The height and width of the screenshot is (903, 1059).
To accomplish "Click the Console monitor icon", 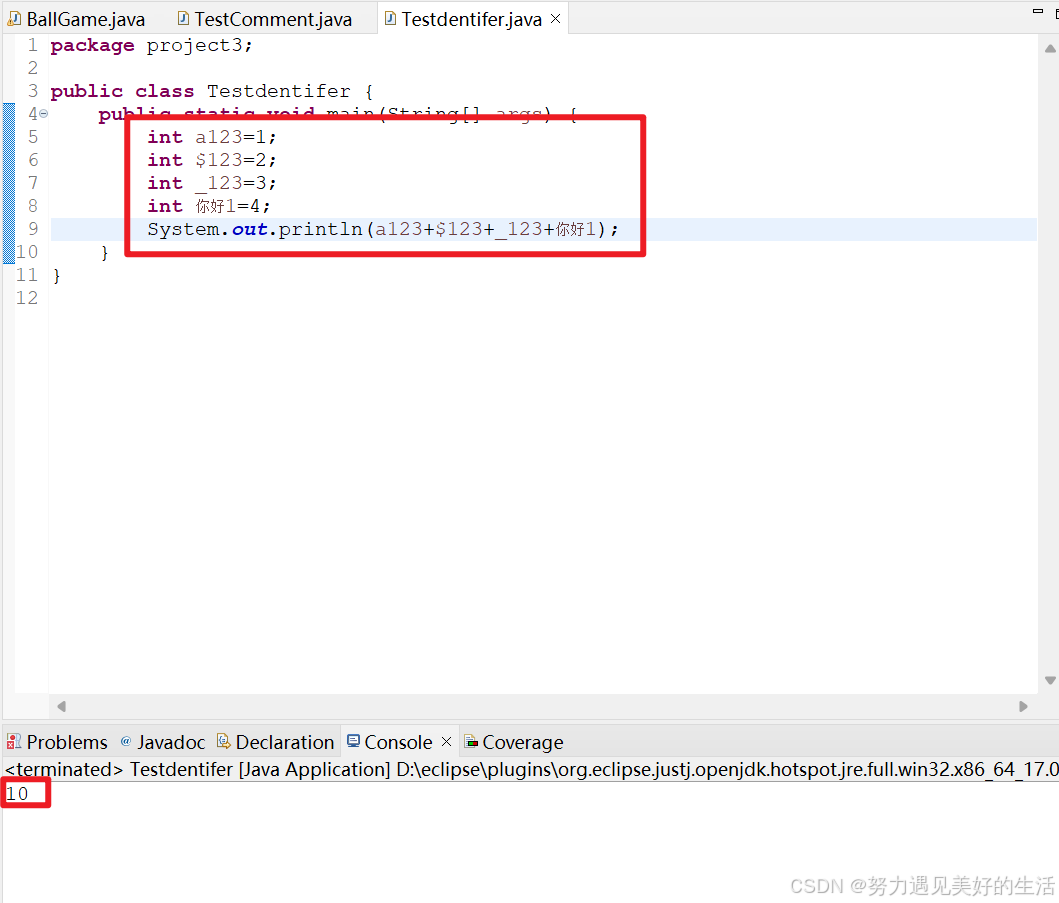I will coord(353,741).
